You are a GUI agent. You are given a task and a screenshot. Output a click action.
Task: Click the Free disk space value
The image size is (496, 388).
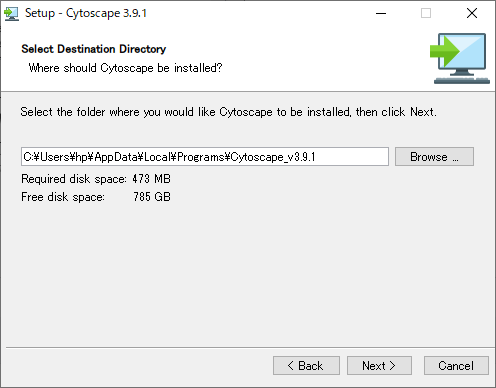152,197
